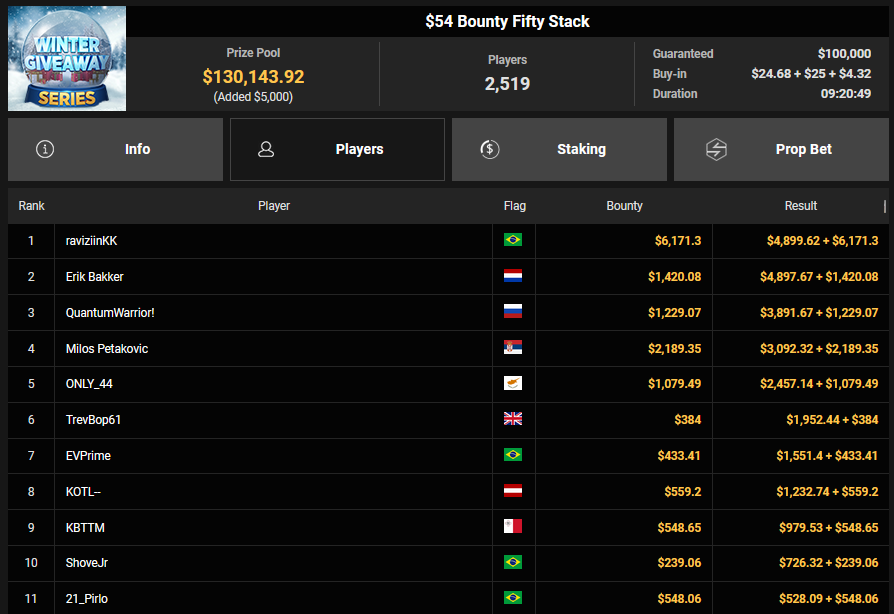
Task: Click the Info tab's circled i icon
Action: [45, 149]
